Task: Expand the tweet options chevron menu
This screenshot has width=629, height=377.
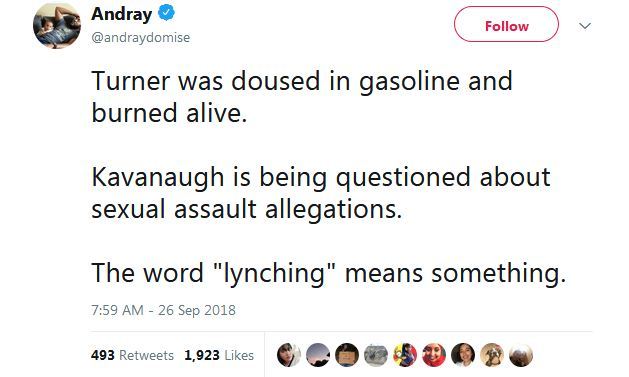Action: pos(585,26)
